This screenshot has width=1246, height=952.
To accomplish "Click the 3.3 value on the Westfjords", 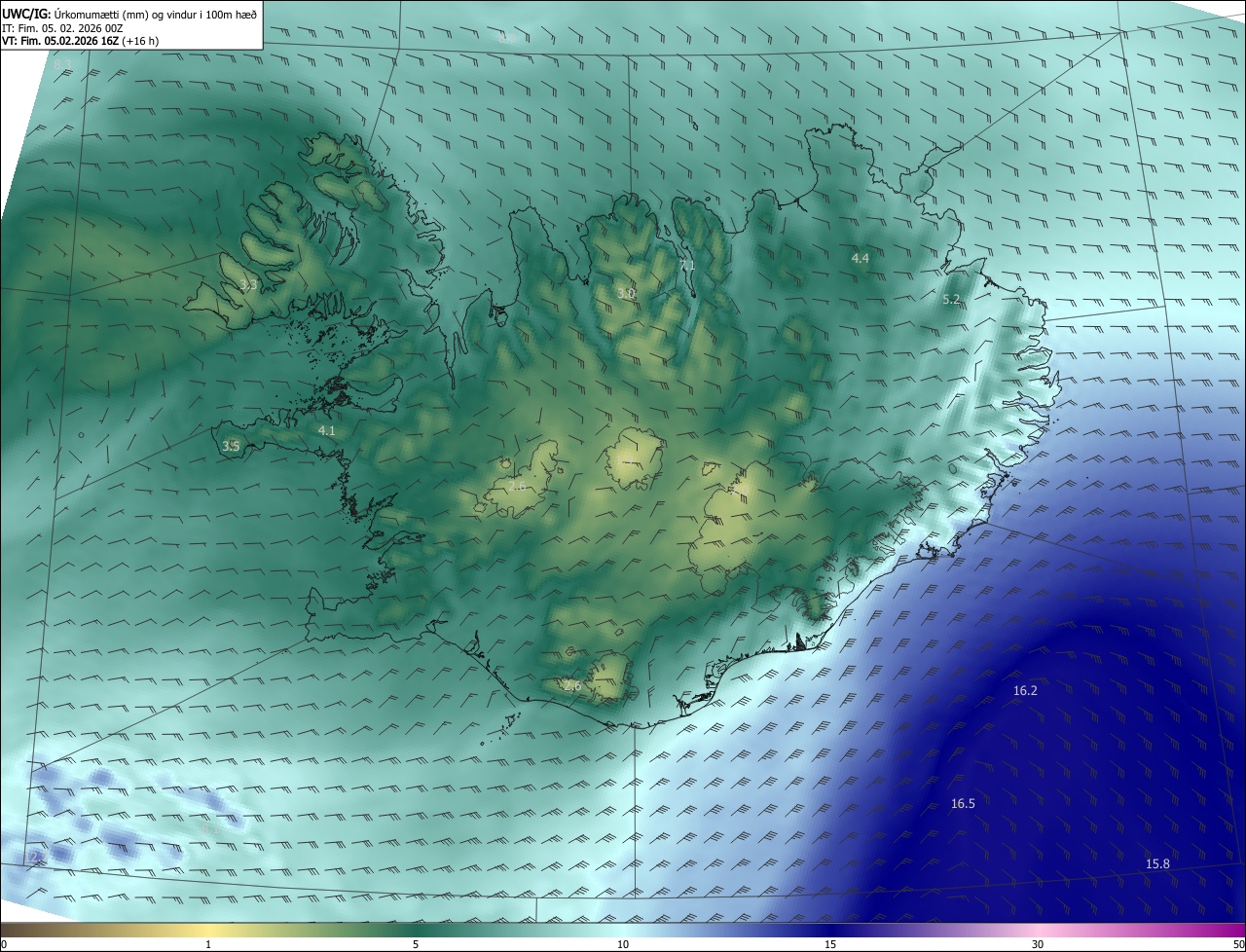I will [248, 285].
